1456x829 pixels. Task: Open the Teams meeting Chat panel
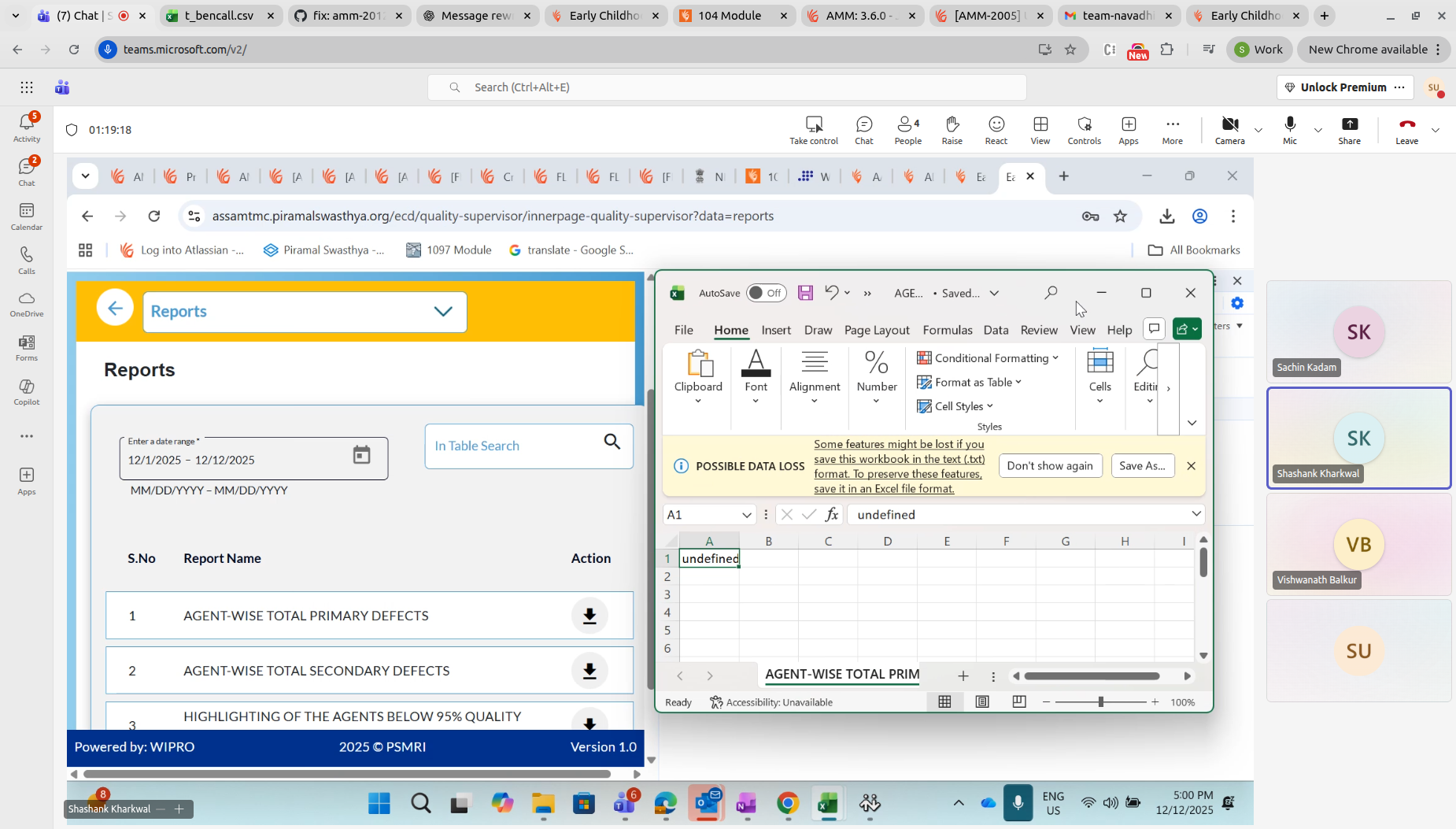pos(863,130)
